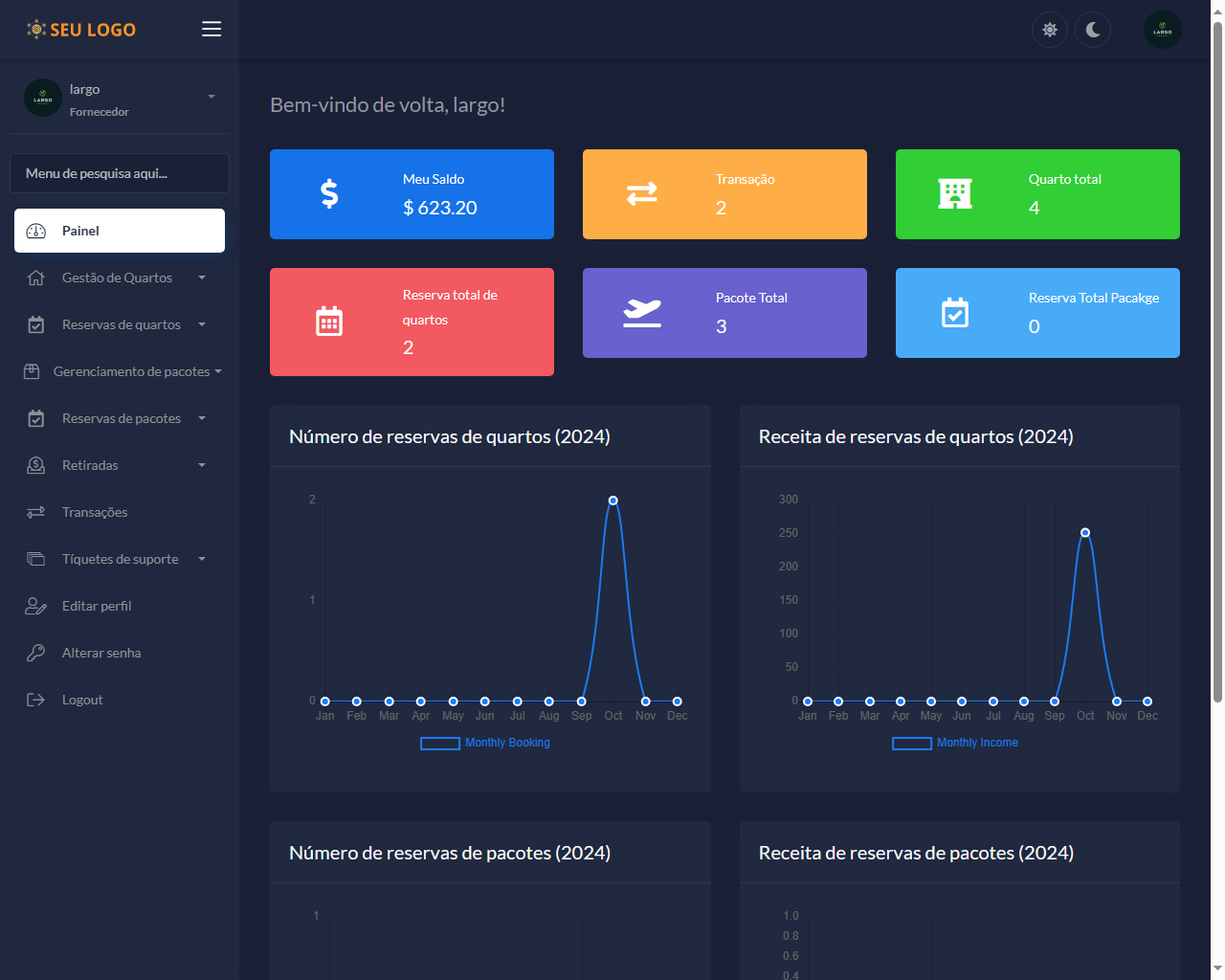
Task: Switch to dark mode moon icon
Action: (x=1093, y=30)
